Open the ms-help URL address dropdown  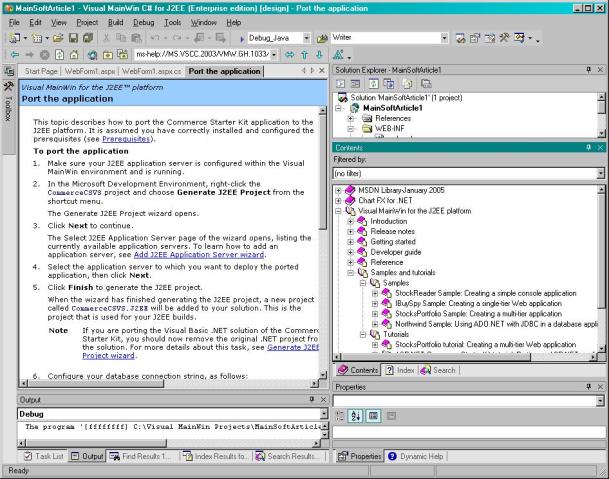pyautogui.click(x=274, y=54)
